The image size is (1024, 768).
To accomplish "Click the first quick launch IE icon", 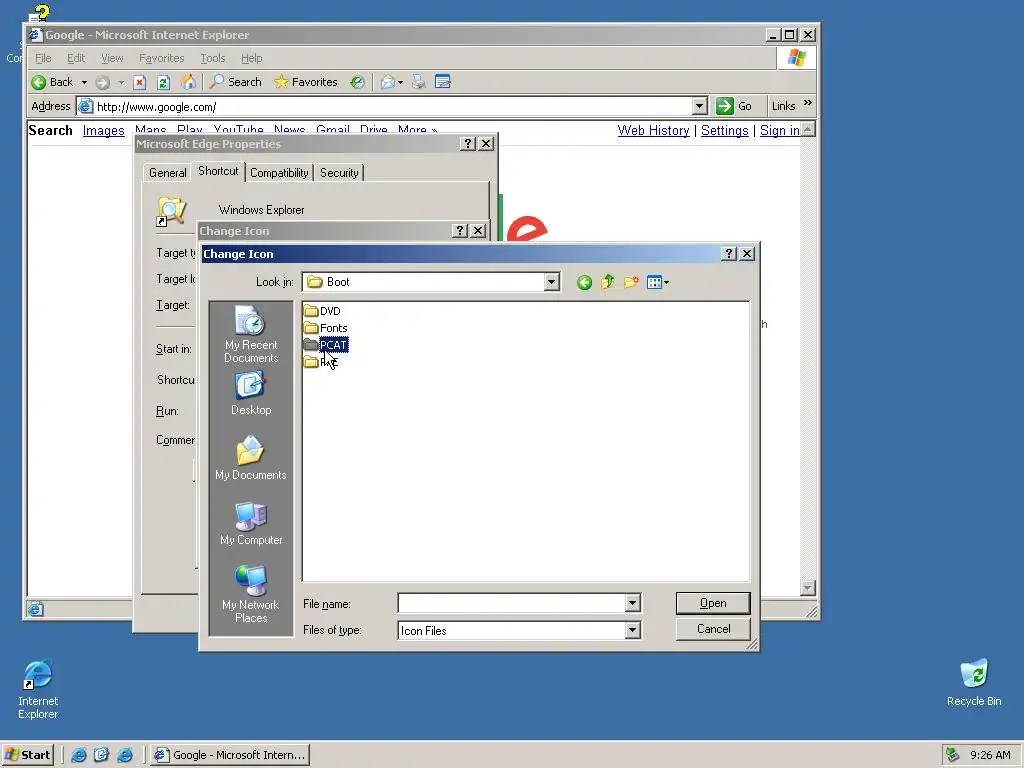I will pyautogui.click(x=79, y=755).
